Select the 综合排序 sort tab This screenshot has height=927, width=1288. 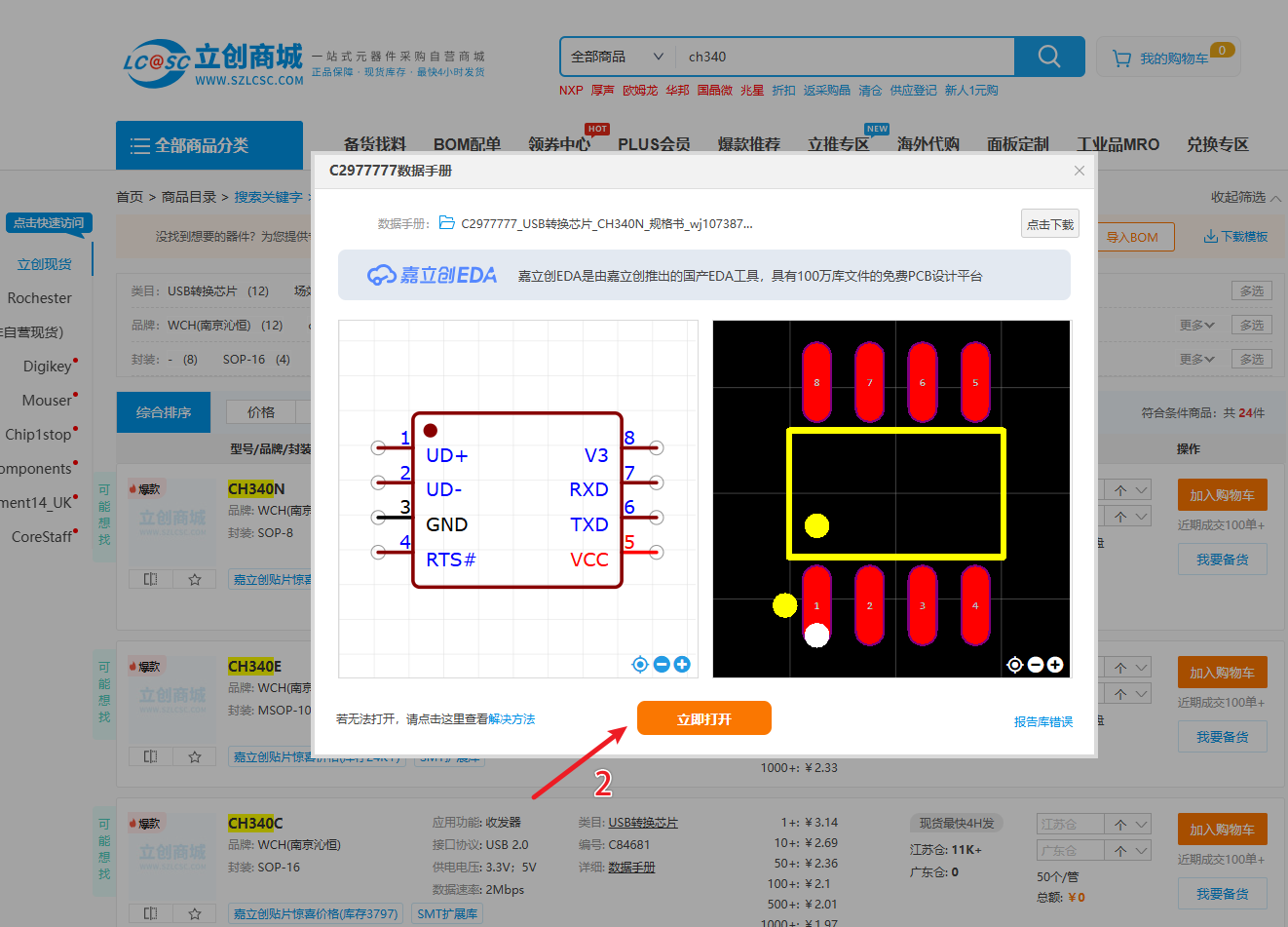tap(164, 412)
